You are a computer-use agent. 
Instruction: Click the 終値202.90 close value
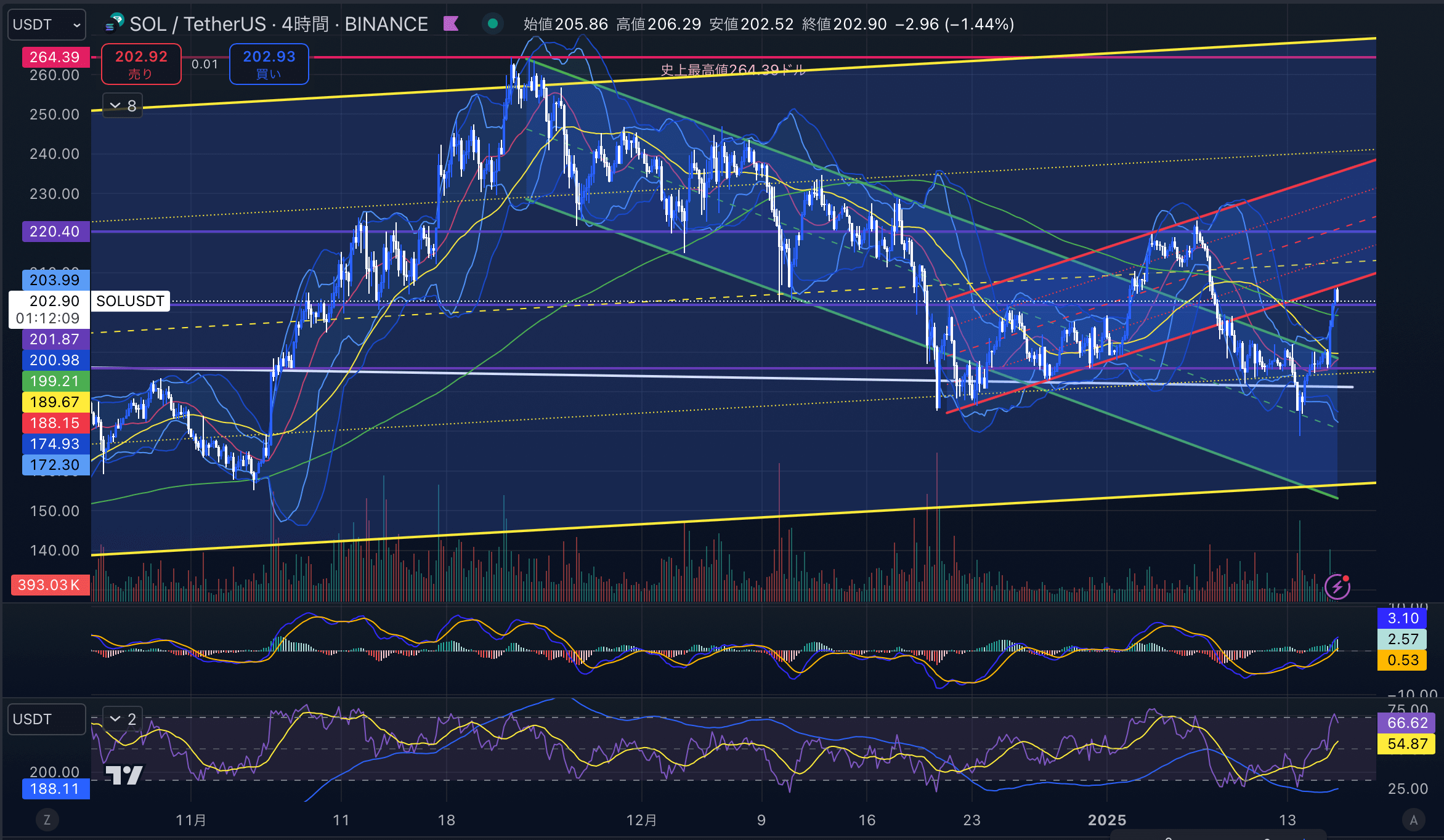click(x=845, y=24)
